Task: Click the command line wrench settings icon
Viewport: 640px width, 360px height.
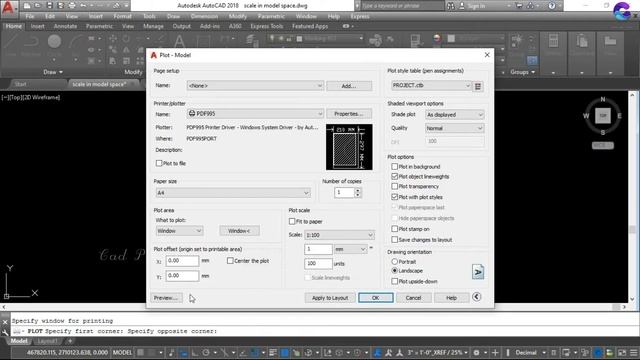Action: coord(5,332)
